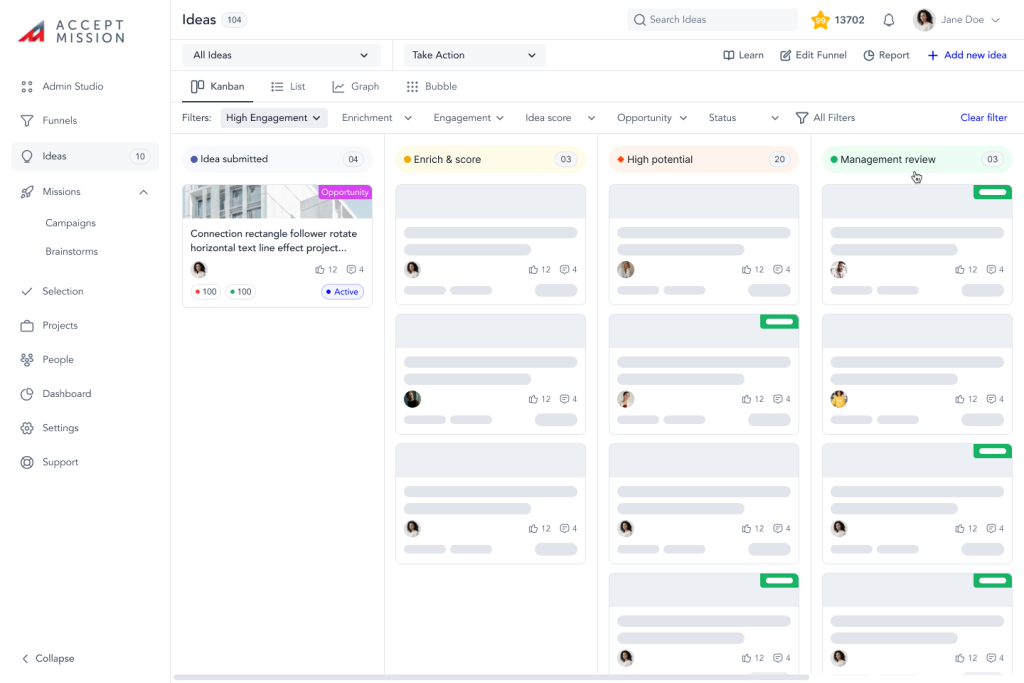Click the notification bell icon
This screenshot has height=683, width=1024.
tap(888, 20)
